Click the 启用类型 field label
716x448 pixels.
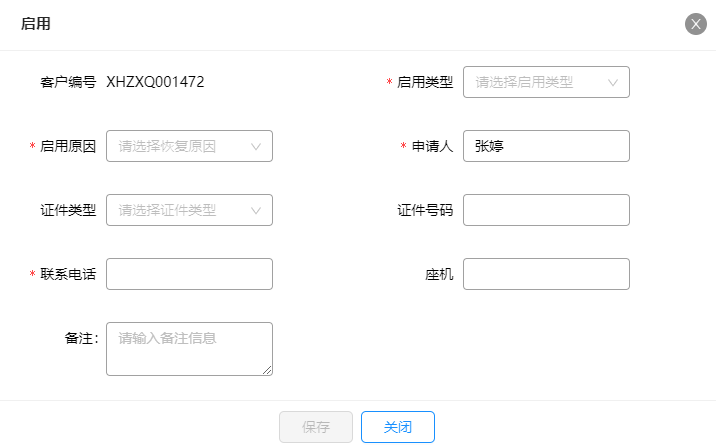tap(425, 82)
